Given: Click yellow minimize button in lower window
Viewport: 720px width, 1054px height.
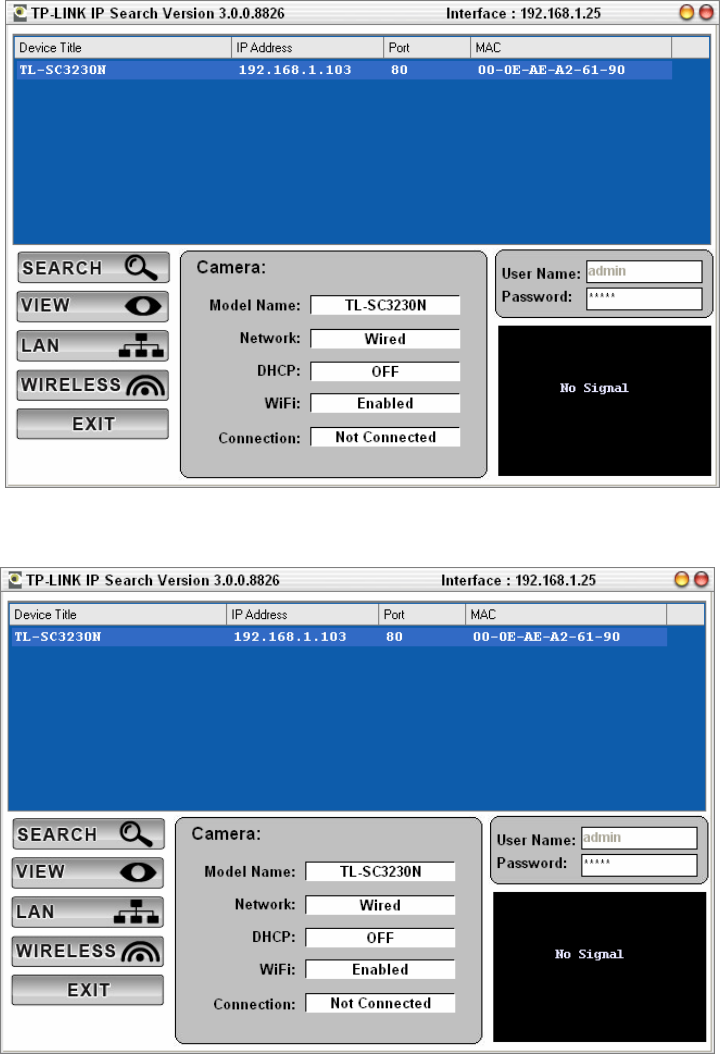Looking at the screenshot, I should tap(682, 579).
